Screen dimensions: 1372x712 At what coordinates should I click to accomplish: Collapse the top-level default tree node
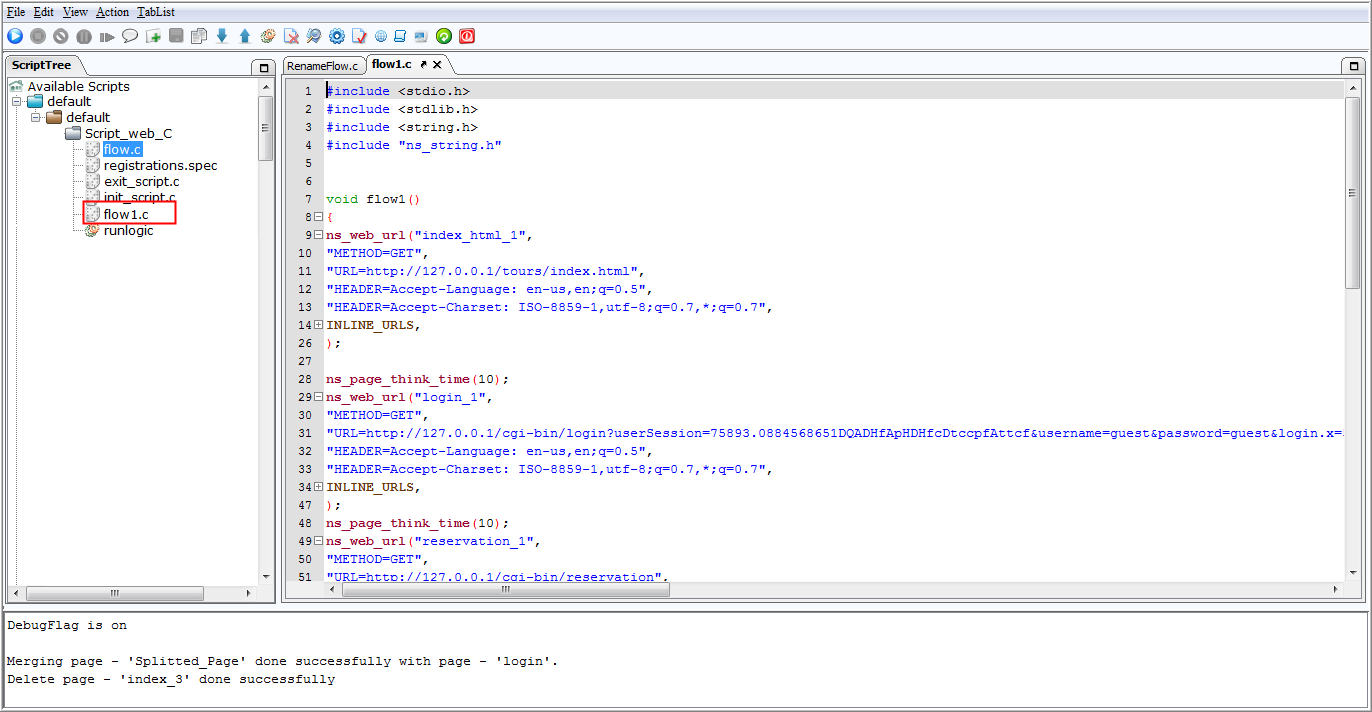(17, 102)
